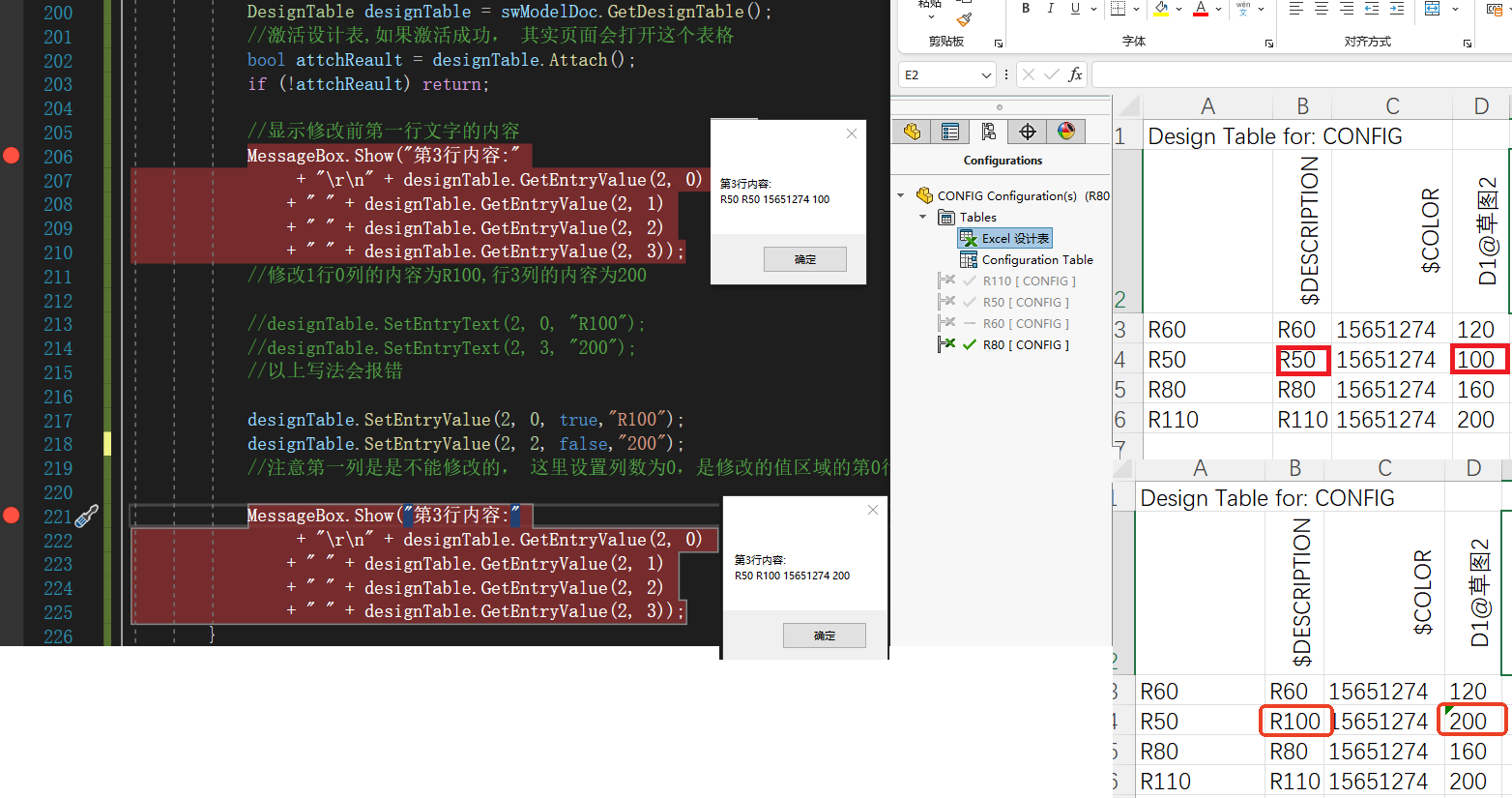
Task: Select the red-boxed Excel cell containing R100
Action: [x=1295, y=722]
